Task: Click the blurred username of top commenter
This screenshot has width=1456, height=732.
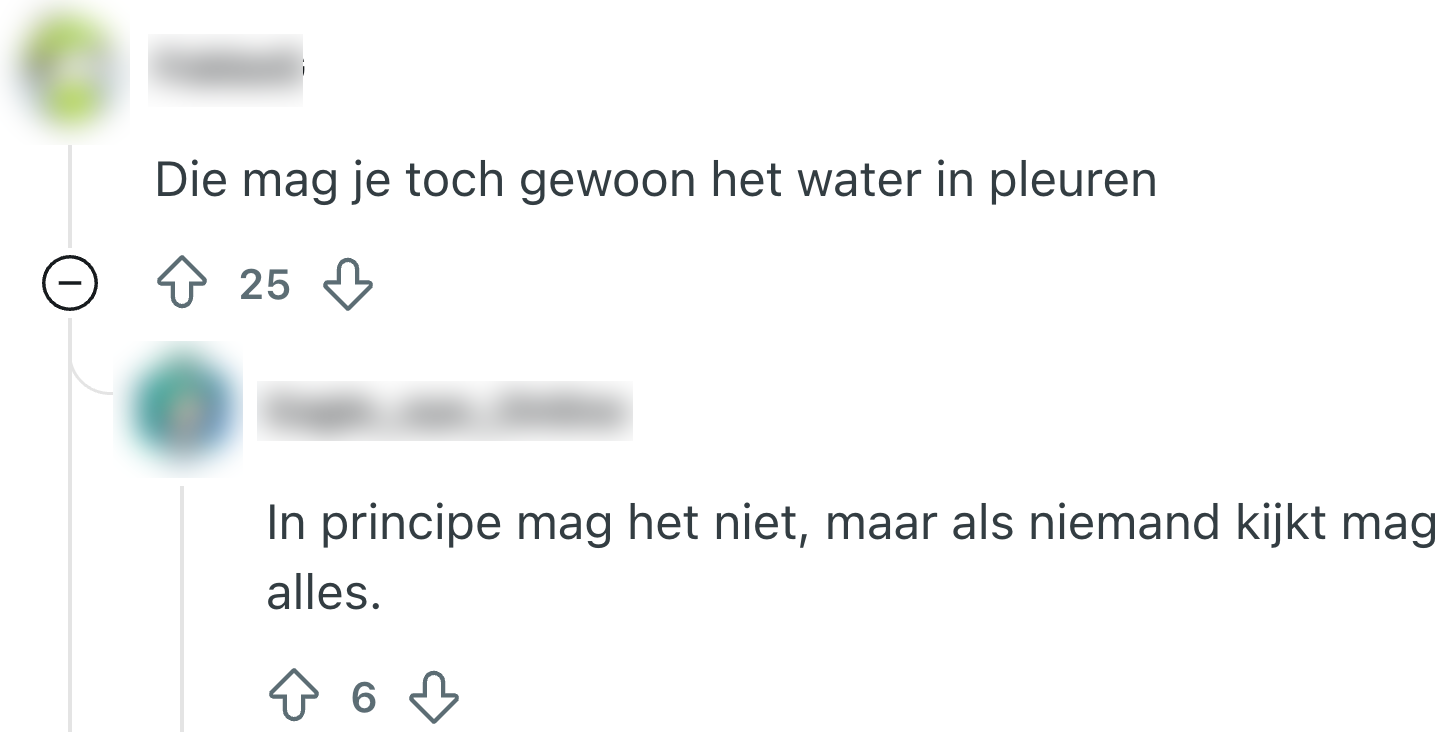Action: [225, 70]
